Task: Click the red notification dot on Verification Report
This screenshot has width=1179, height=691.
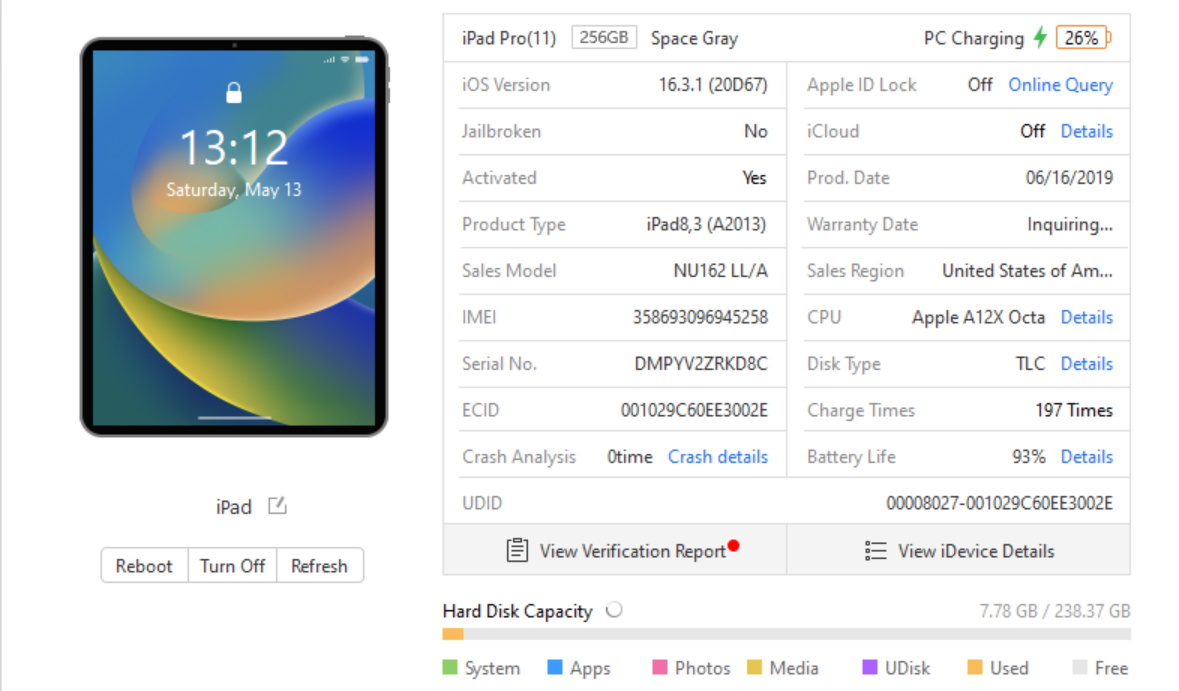Action: (735, 545)
